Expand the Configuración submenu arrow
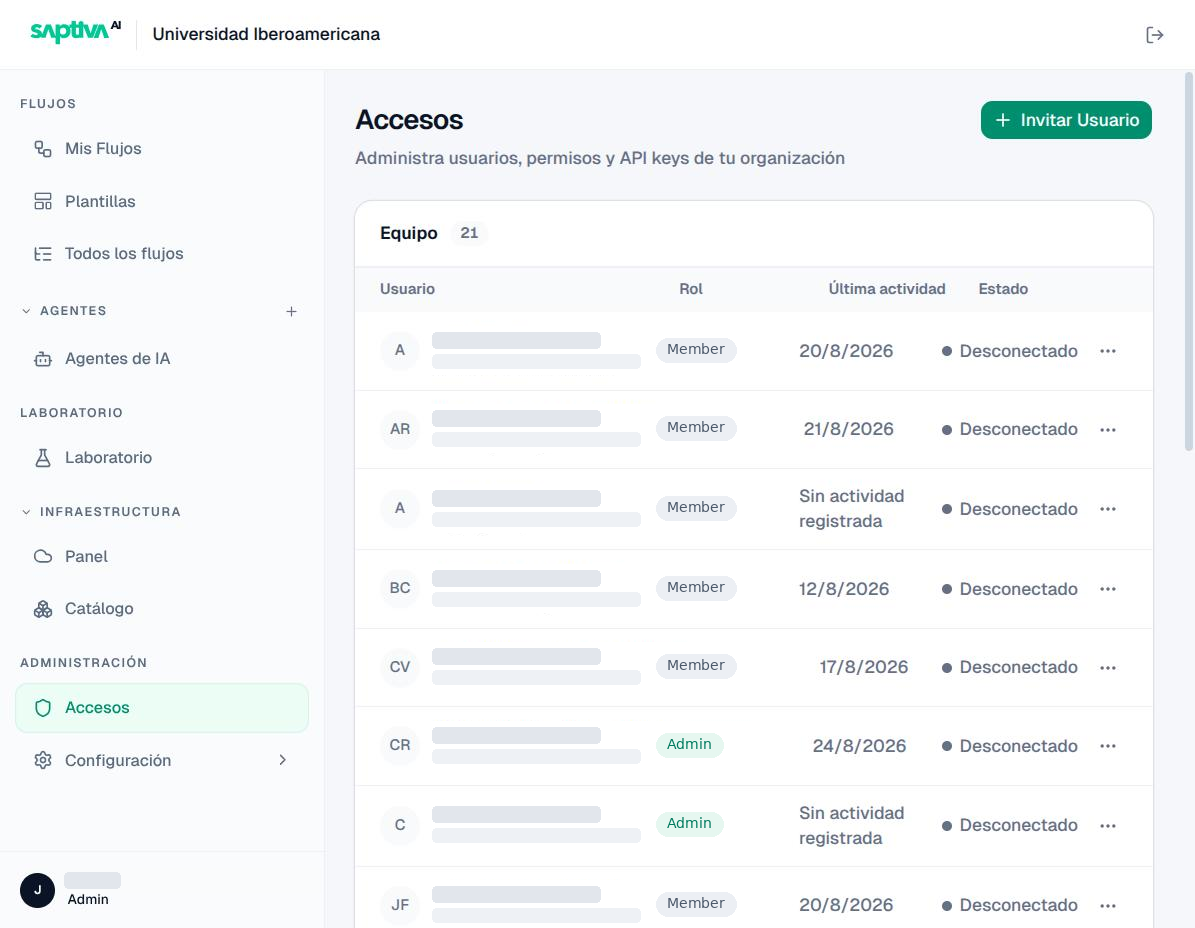The image size is (1195, 928). 283,760
